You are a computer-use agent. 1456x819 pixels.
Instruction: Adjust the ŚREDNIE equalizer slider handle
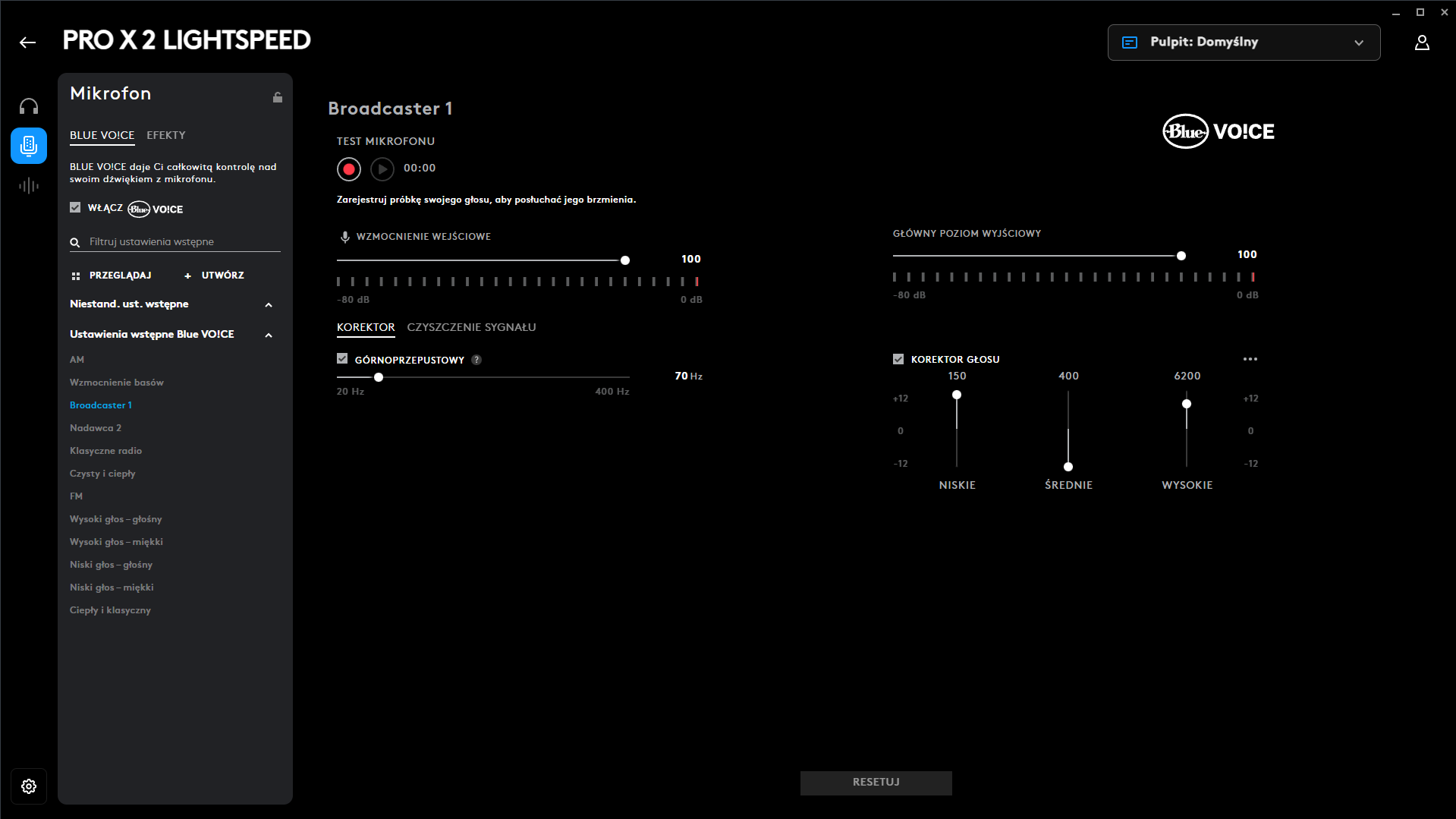1068,467
